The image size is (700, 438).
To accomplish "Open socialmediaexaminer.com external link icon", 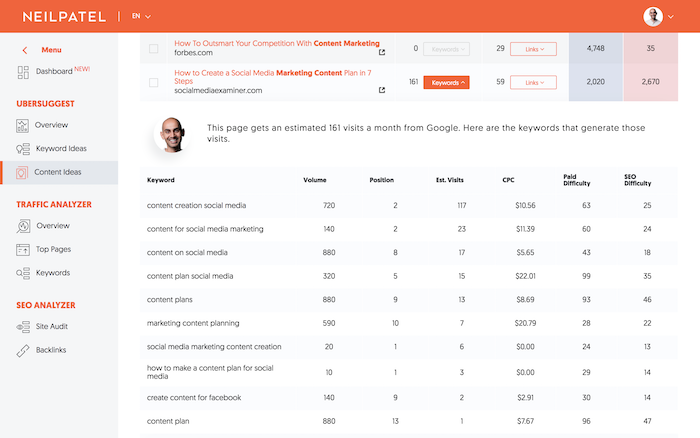I will pyautogui.click(x=382, y=90).
